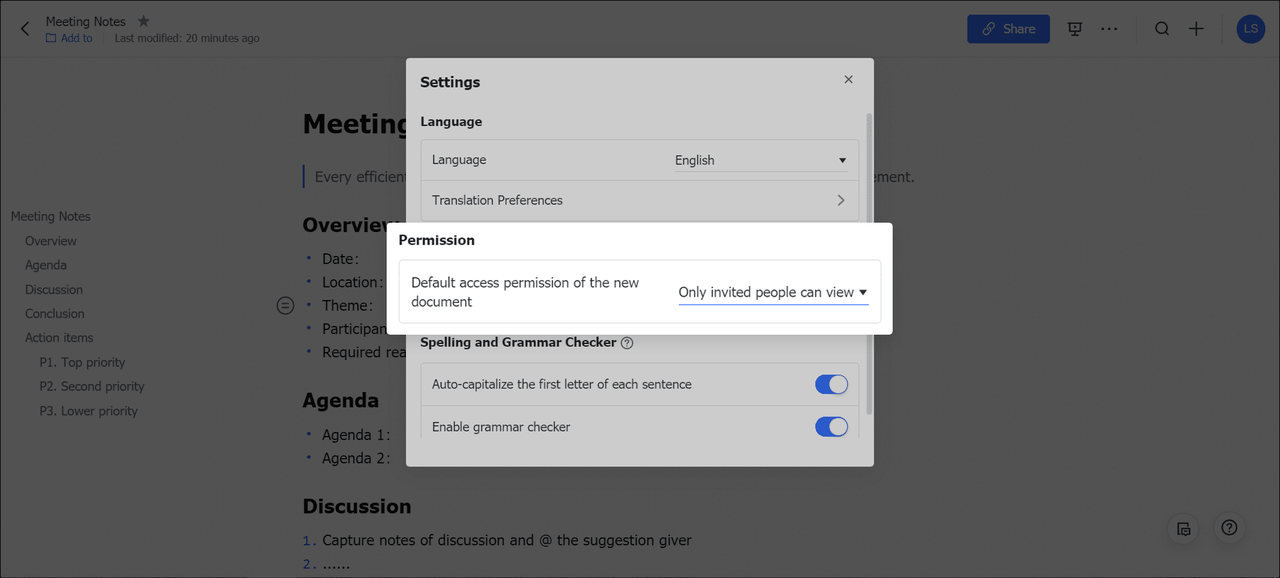This screenshot has width=1280, height=578.
Task: Click the back arrow icon
Action: [x=25, y=29]
